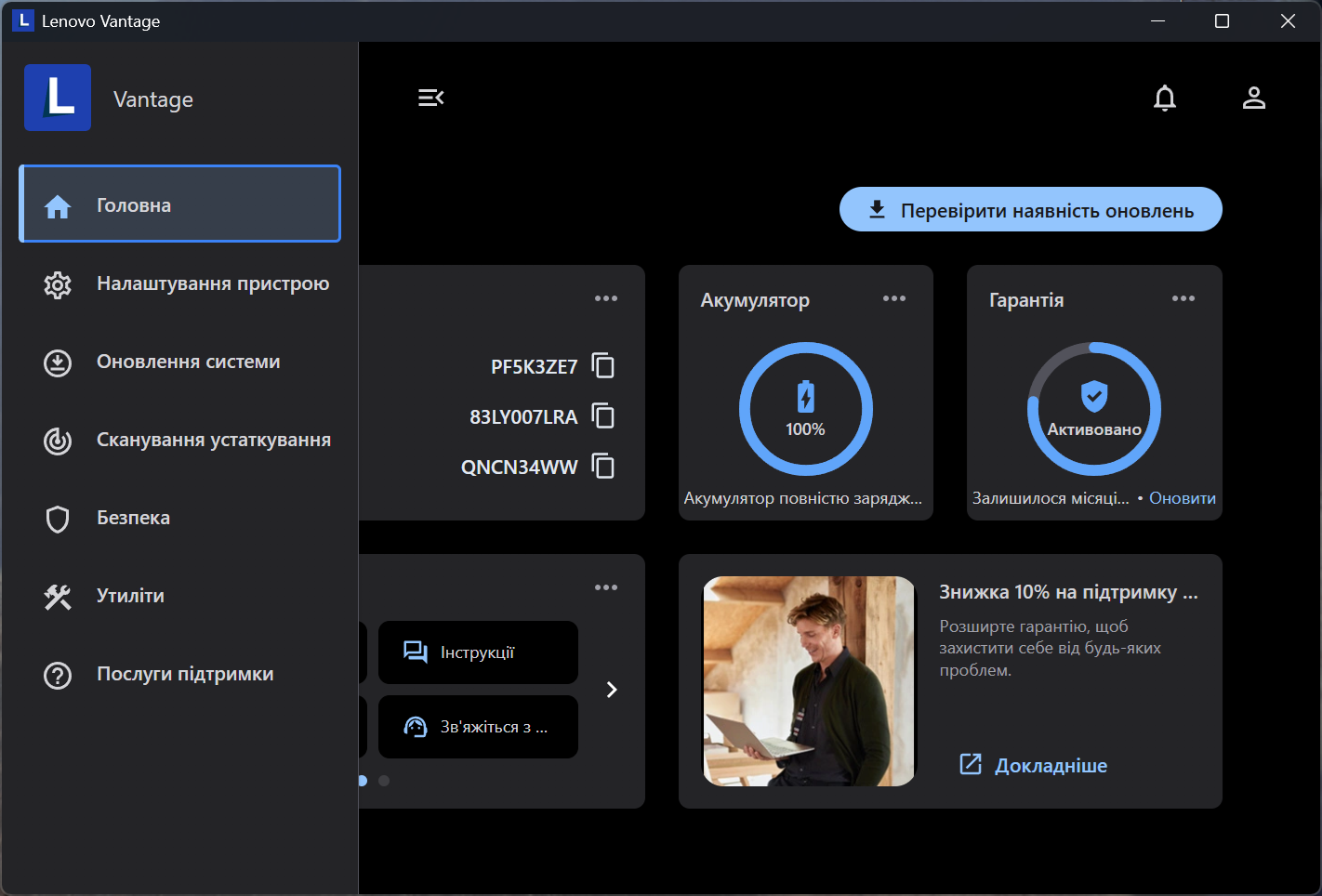Open Налаштування пристрою menu item
The image size is (1322, 896).
(179, 283)
